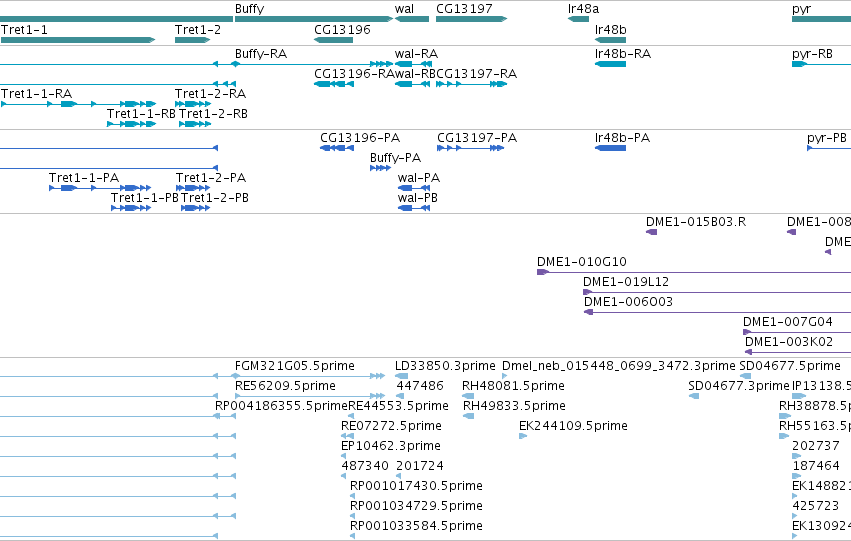Click the Ir48b-RA transcript label

[623, 54]
